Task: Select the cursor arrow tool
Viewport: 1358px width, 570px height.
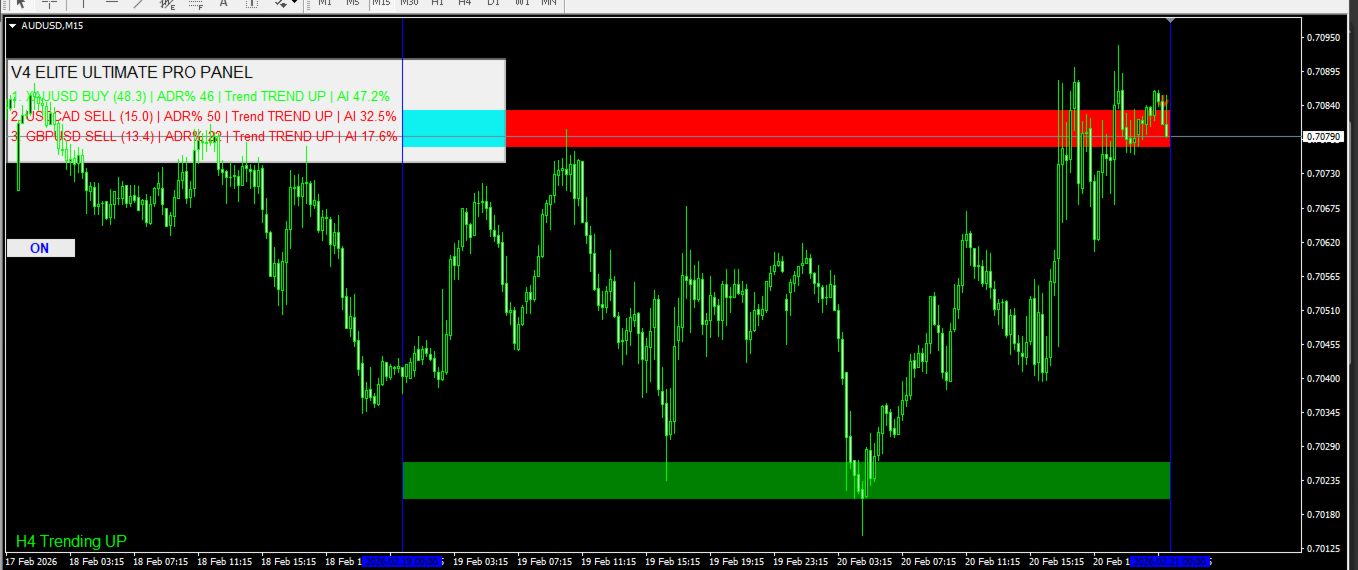Action: [22, 3]
